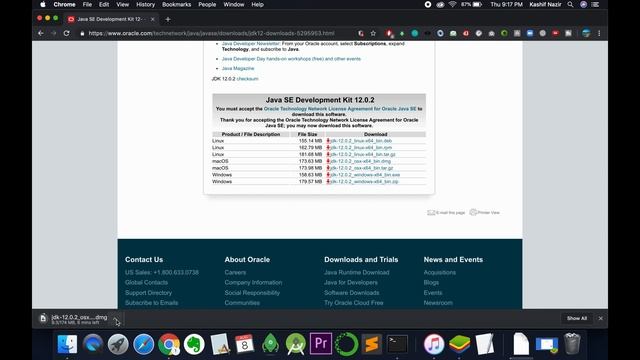Image resolution: width=640 pixels, height=360 pixels.
Task: Open the View menu
Action: 122,4
